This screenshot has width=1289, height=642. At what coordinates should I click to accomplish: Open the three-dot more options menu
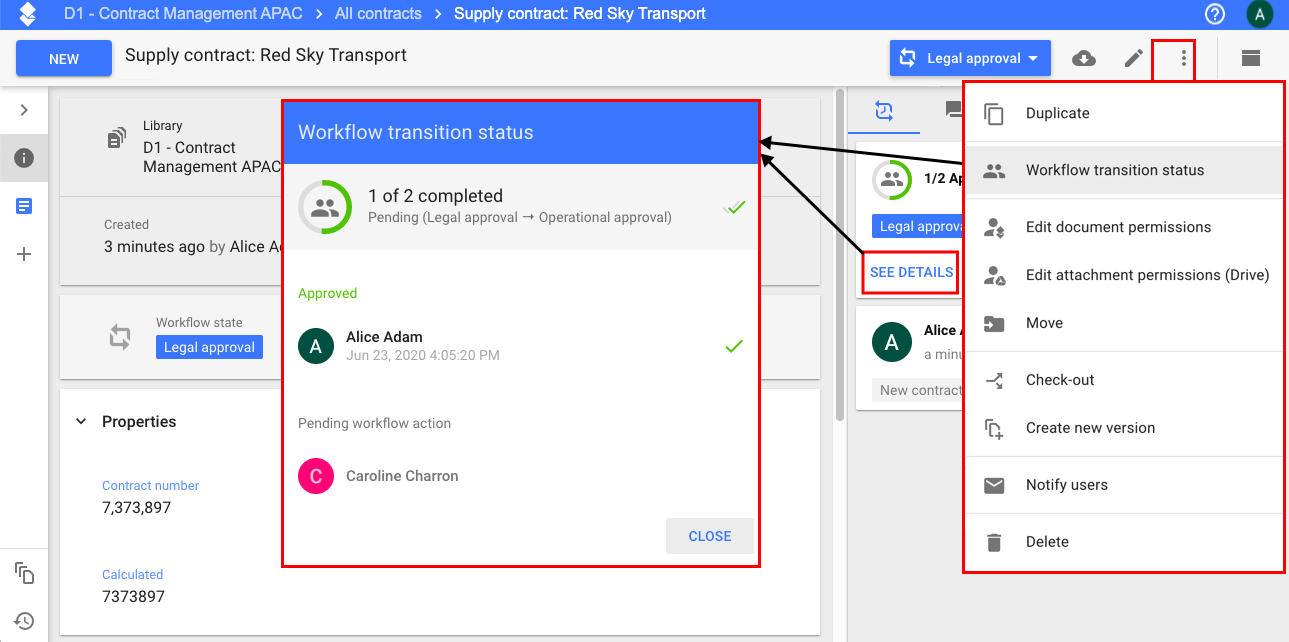coord(1183,58)
